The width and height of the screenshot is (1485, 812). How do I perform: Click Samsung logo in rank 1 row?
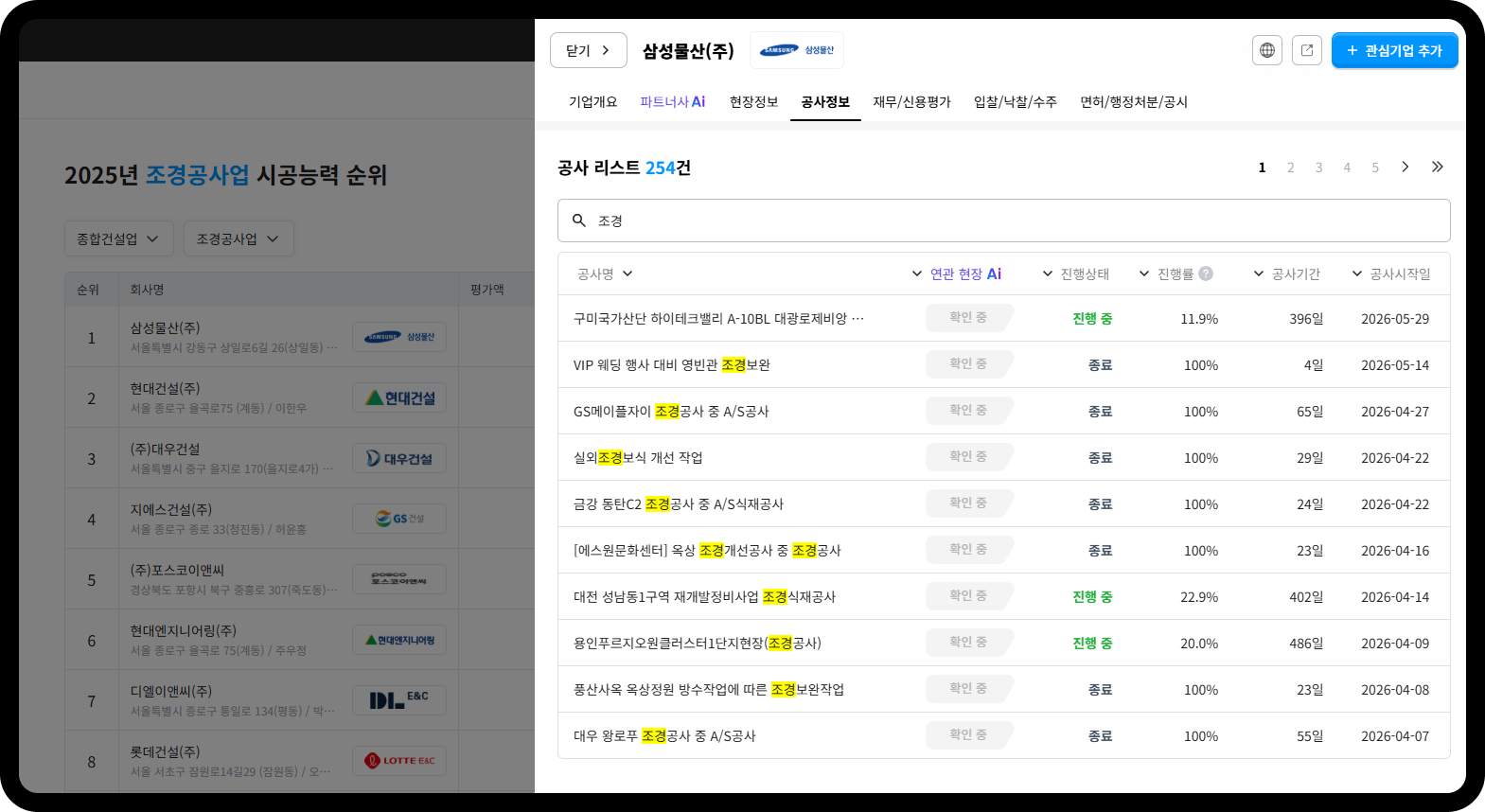coord(399,337)
